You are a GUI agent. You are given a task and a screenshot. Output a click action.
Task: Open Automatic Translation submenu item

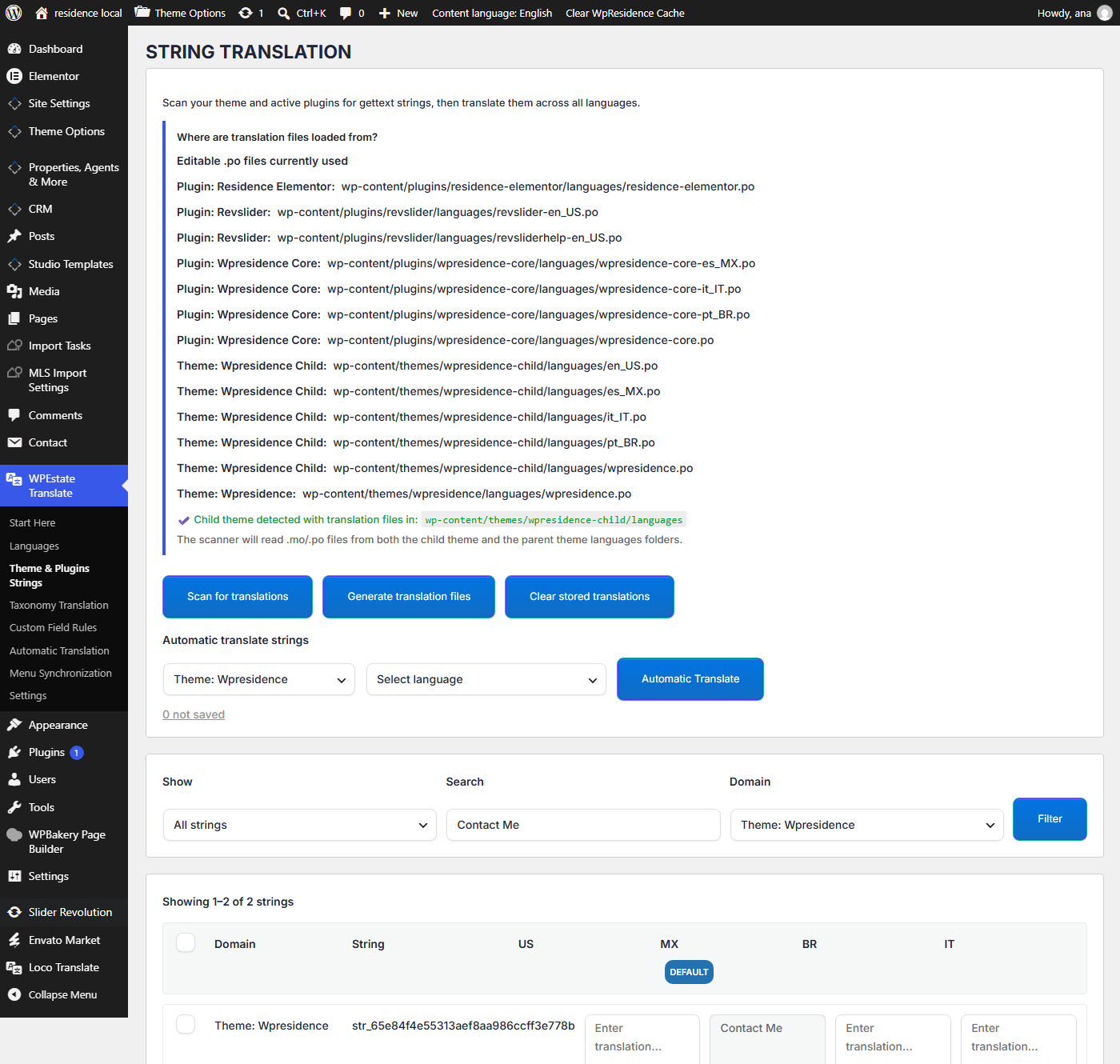point(59,650)
